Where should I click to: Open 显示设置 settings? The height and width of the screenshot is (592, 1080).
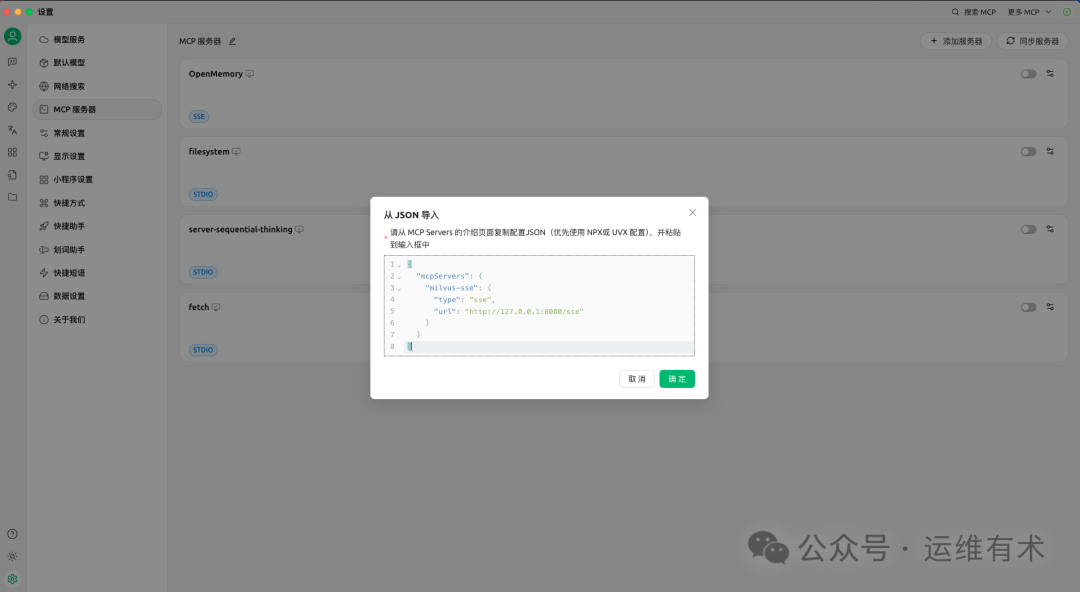97,156
